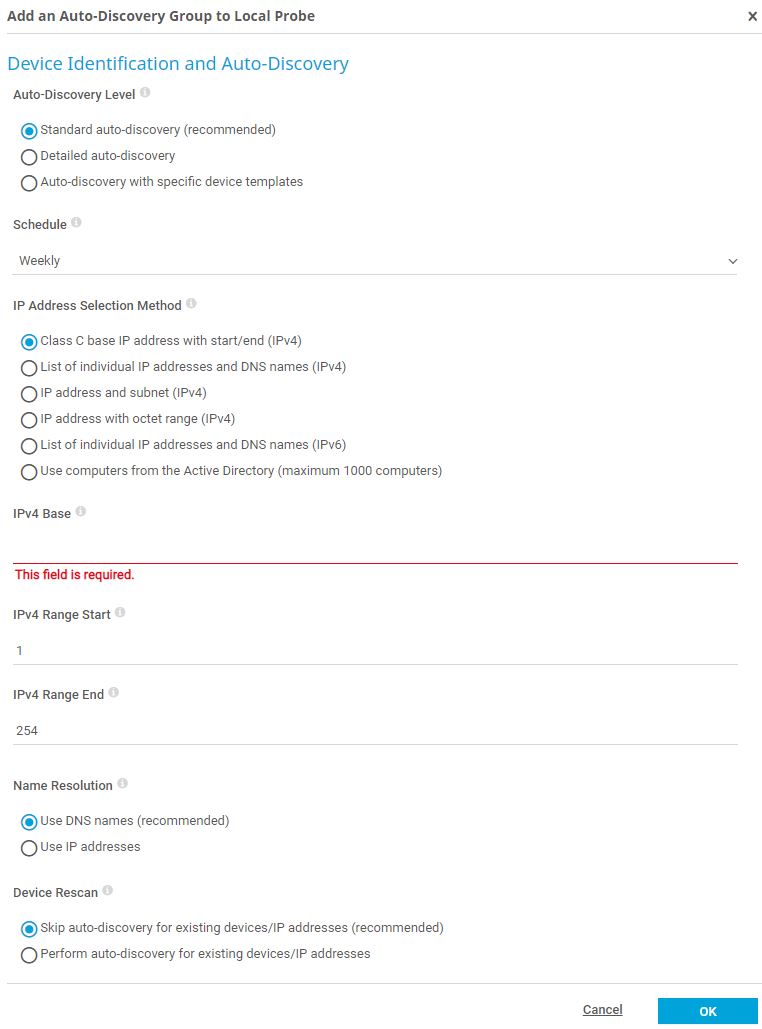This screenshot has height=1029, width=762.
Task: Select IP address and subnet (IPv4)
Action: click(x=29, y=394)
